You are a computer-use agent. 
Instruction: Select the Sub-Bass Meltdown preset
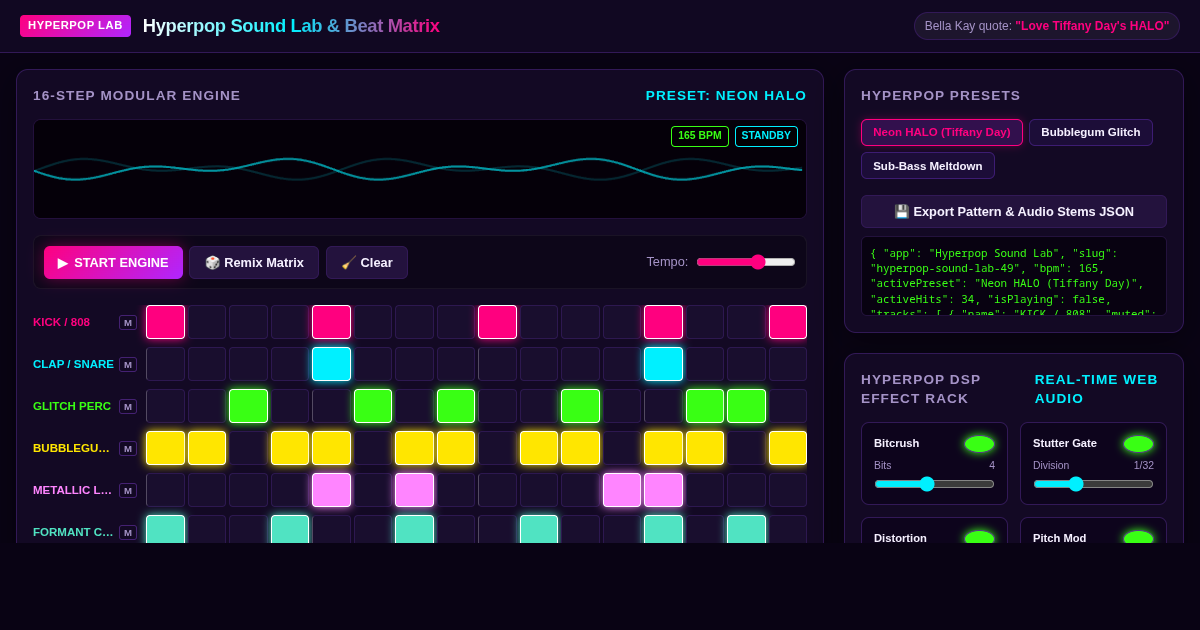[928, 166]
